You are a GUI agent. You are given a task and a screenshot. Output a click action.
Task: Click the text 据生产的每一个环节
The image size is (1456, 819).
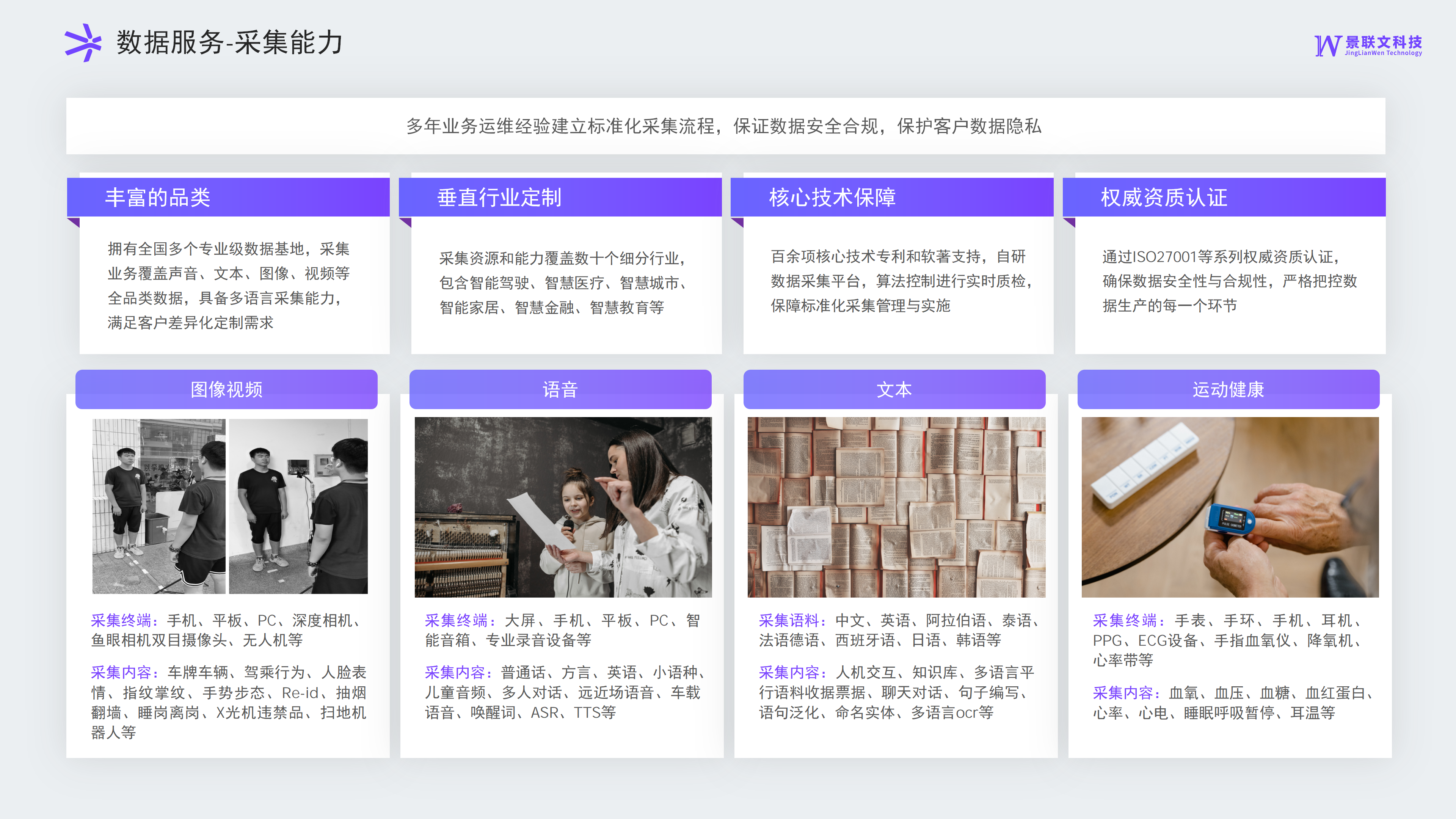click(x=1169, y=306)
